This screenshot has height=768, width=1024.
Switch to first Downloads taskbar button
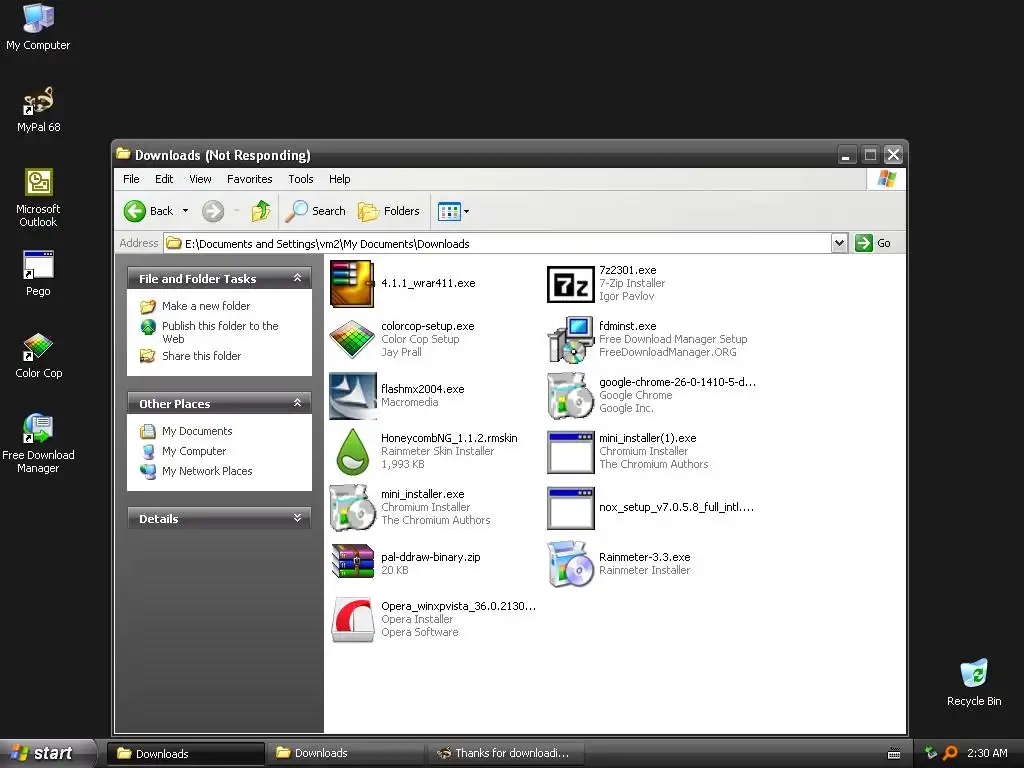pyautogui.click(x=186, y=754)
